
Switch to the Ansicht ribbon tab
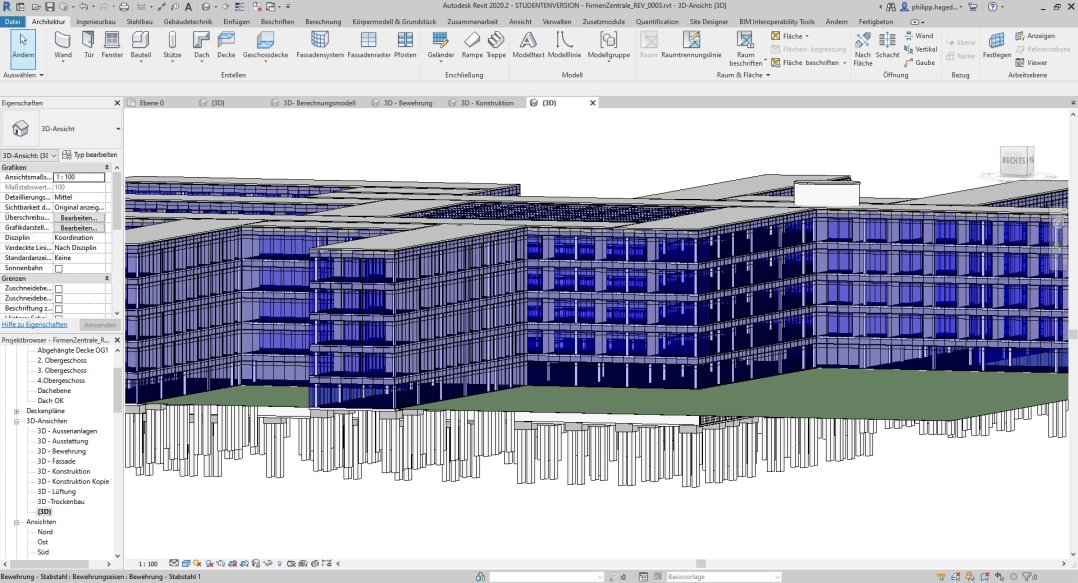pyautogui.click(x=520, y=21)
